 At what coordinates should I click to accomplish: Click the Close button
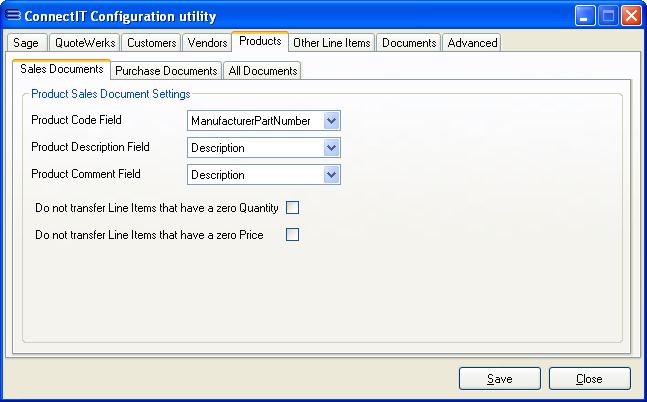589,378
